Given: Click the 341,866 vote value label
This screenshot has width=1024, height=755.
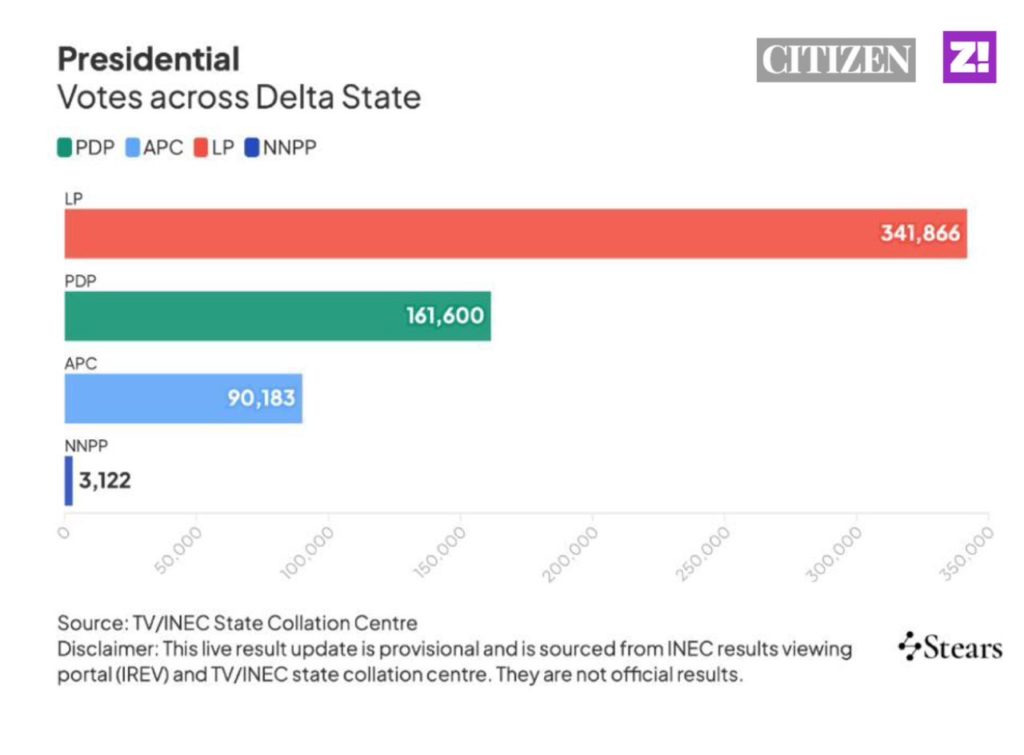Looking at the screenshot, I should 920,234.
